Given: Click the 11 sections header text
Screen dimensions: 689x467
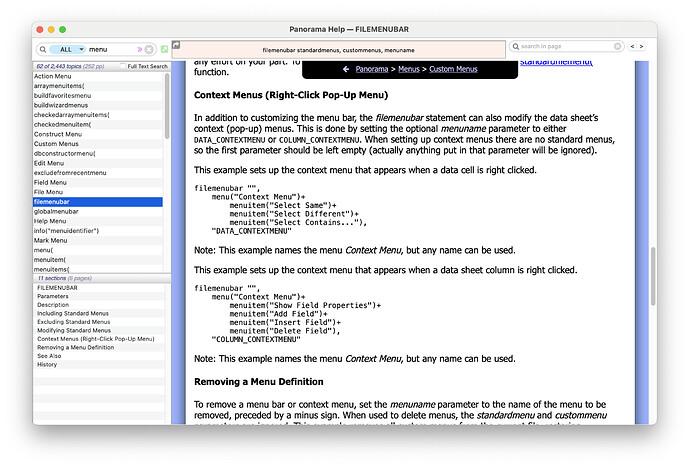Looking at the screenshot, I should click(x=65, y=279).
